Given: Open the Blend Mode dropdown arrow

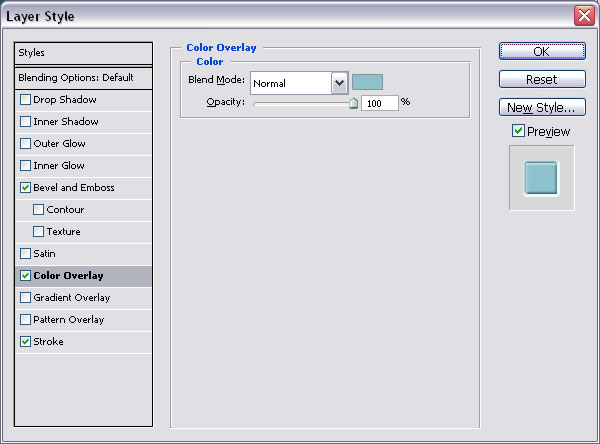Looking at the screenshot, I should click(x=339, y=83).
